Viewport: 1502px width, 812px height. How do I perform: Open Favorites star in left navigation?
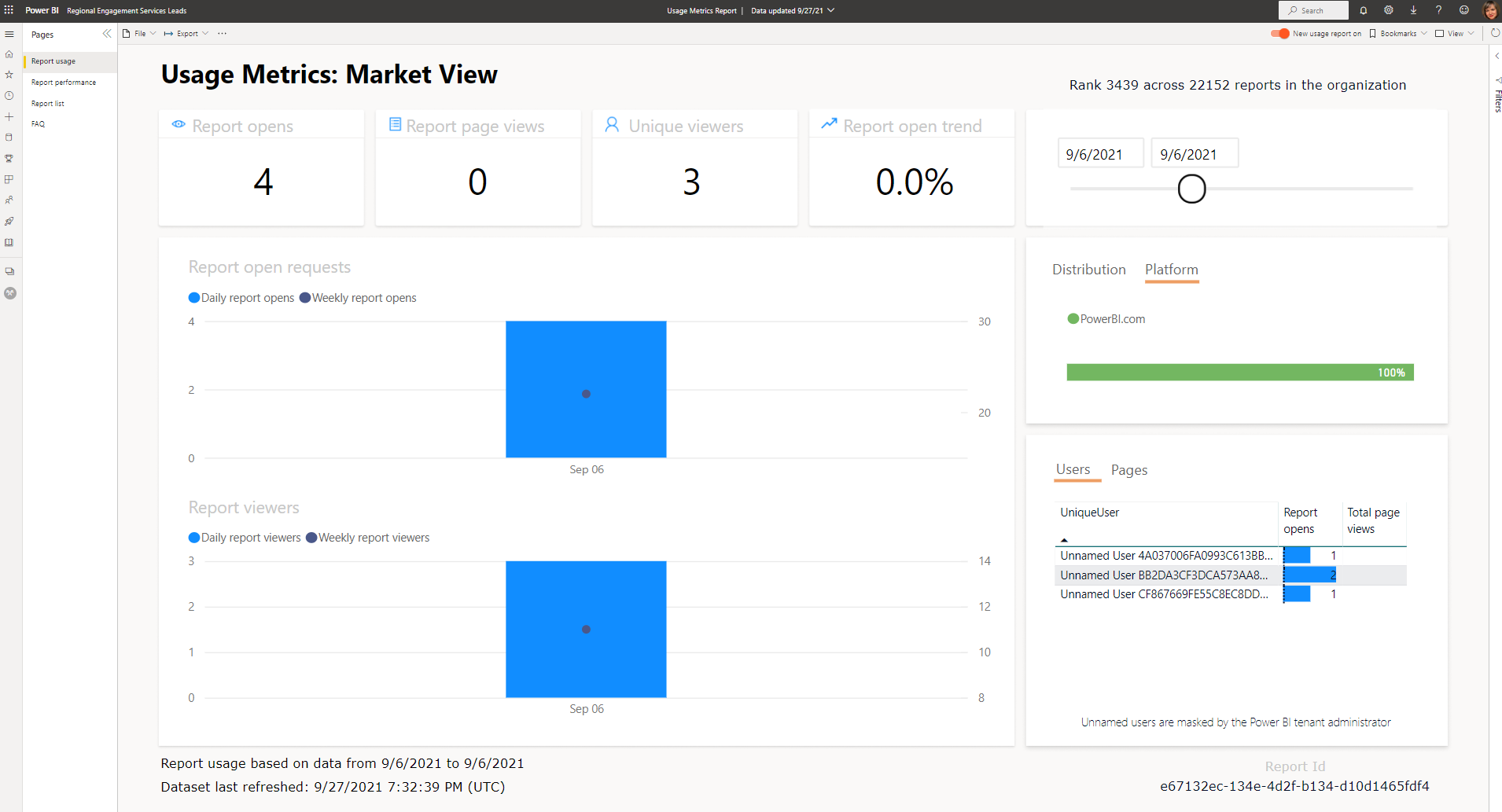click(x=9, y=75)
